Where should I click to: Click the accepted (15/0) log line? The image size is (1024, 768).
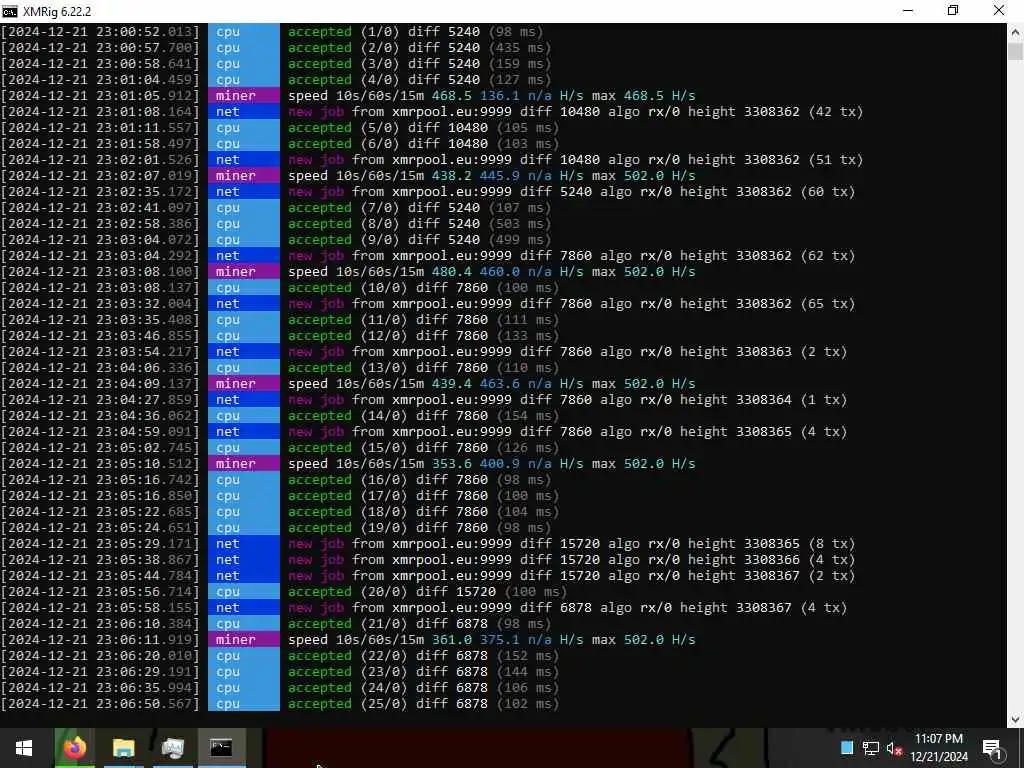click(x=280, y=447)
